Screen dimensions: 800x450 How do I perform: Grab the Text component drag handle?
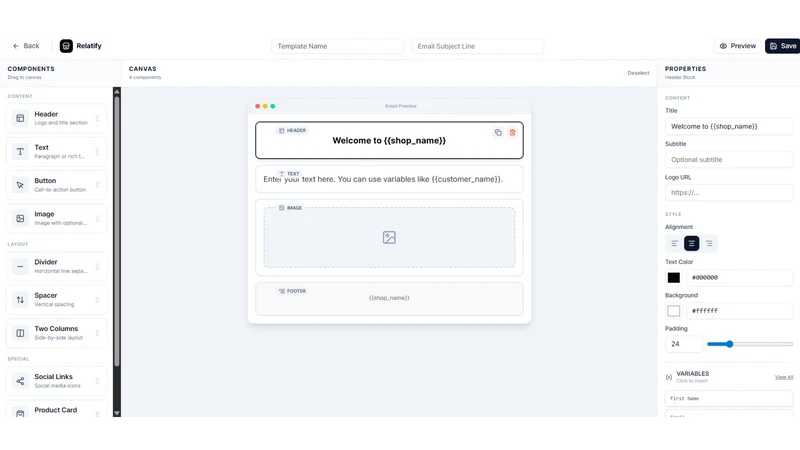97,152
